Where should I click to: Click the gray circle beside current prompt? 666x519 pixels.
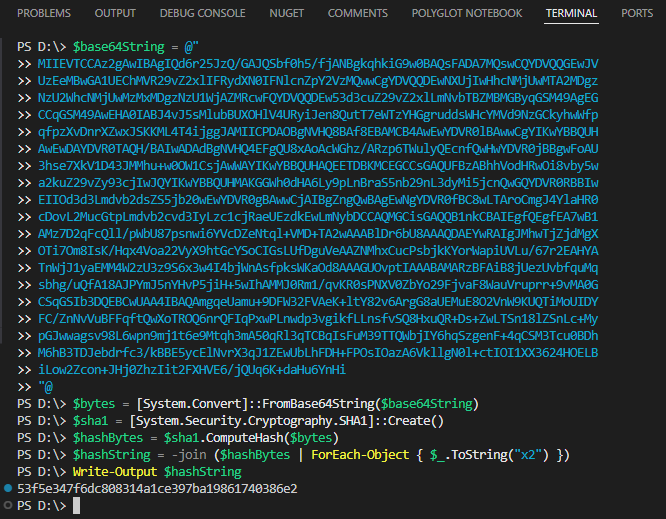(x=9, y=505)
